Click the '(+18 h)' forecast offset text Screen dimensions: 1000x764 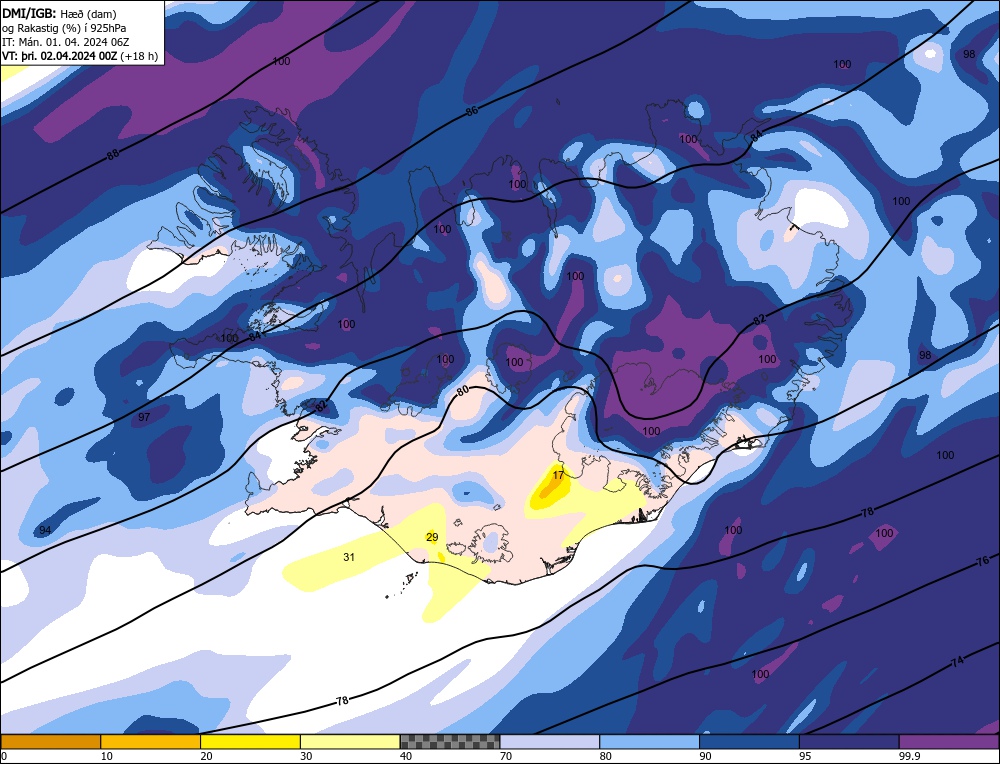tap(140, 56)
